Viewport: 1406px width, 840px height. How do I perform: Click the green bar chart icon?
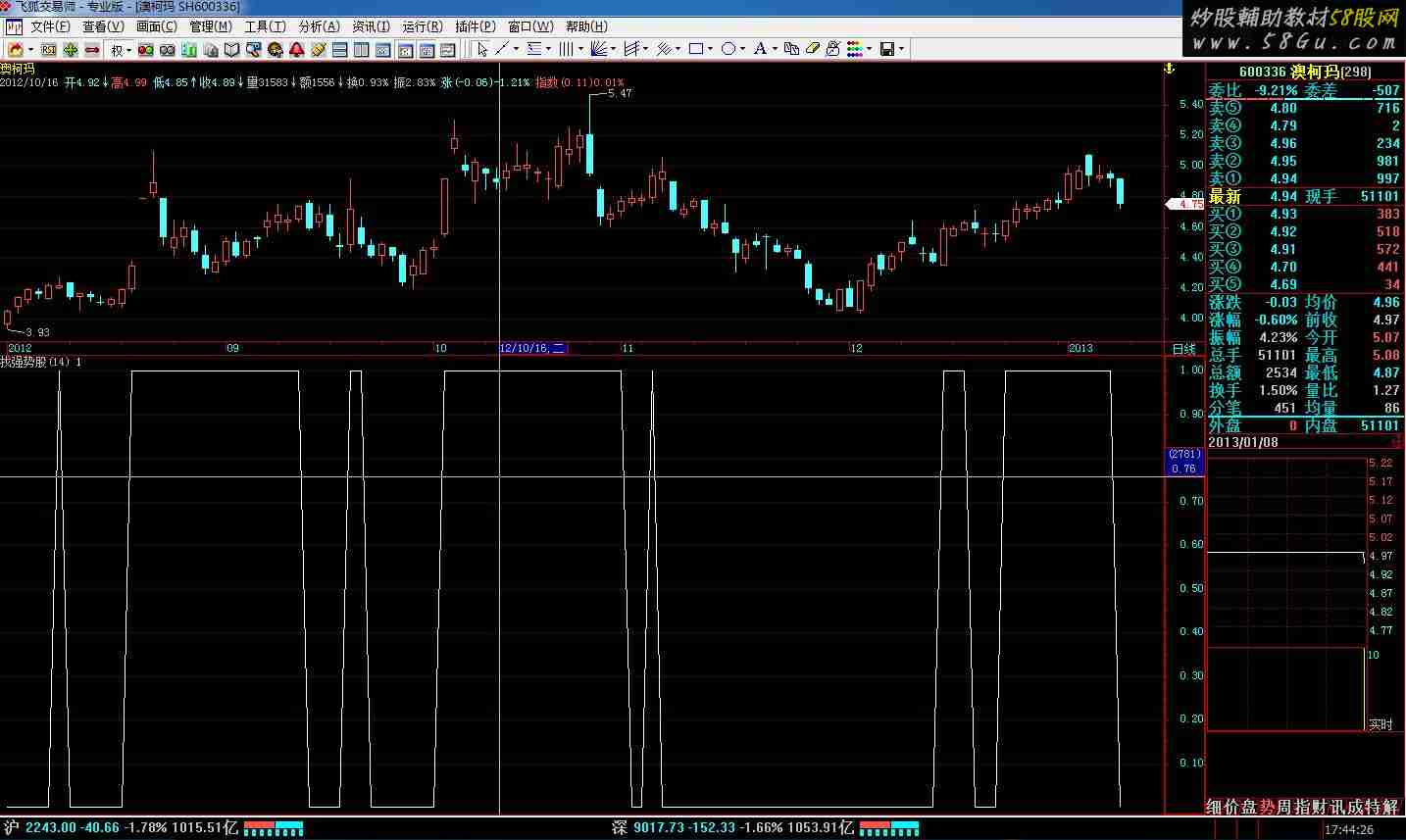tap(189, 49)
